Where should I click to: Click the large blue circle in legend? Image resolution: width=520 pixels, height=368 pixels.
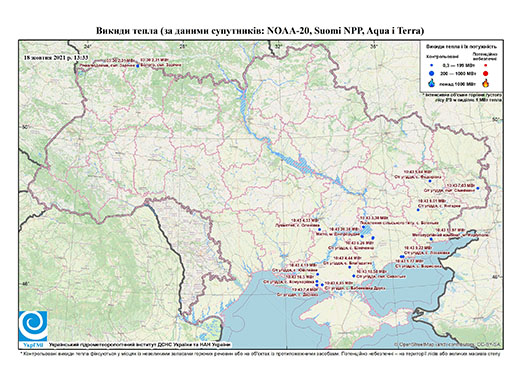click(432, 74)
